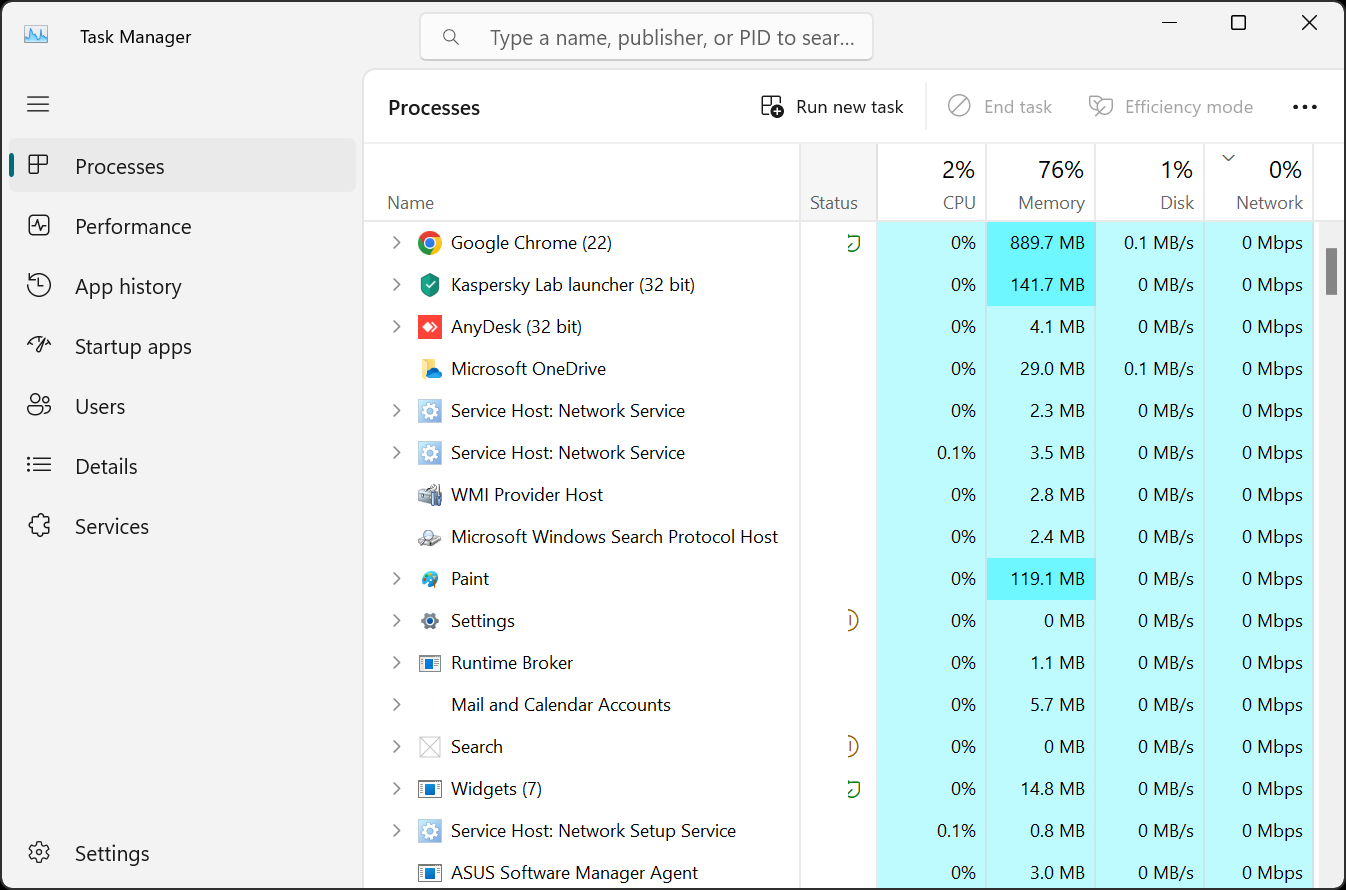Sort by CPU column header
This screenshot has width=1346, height=890.
(932, 182)
